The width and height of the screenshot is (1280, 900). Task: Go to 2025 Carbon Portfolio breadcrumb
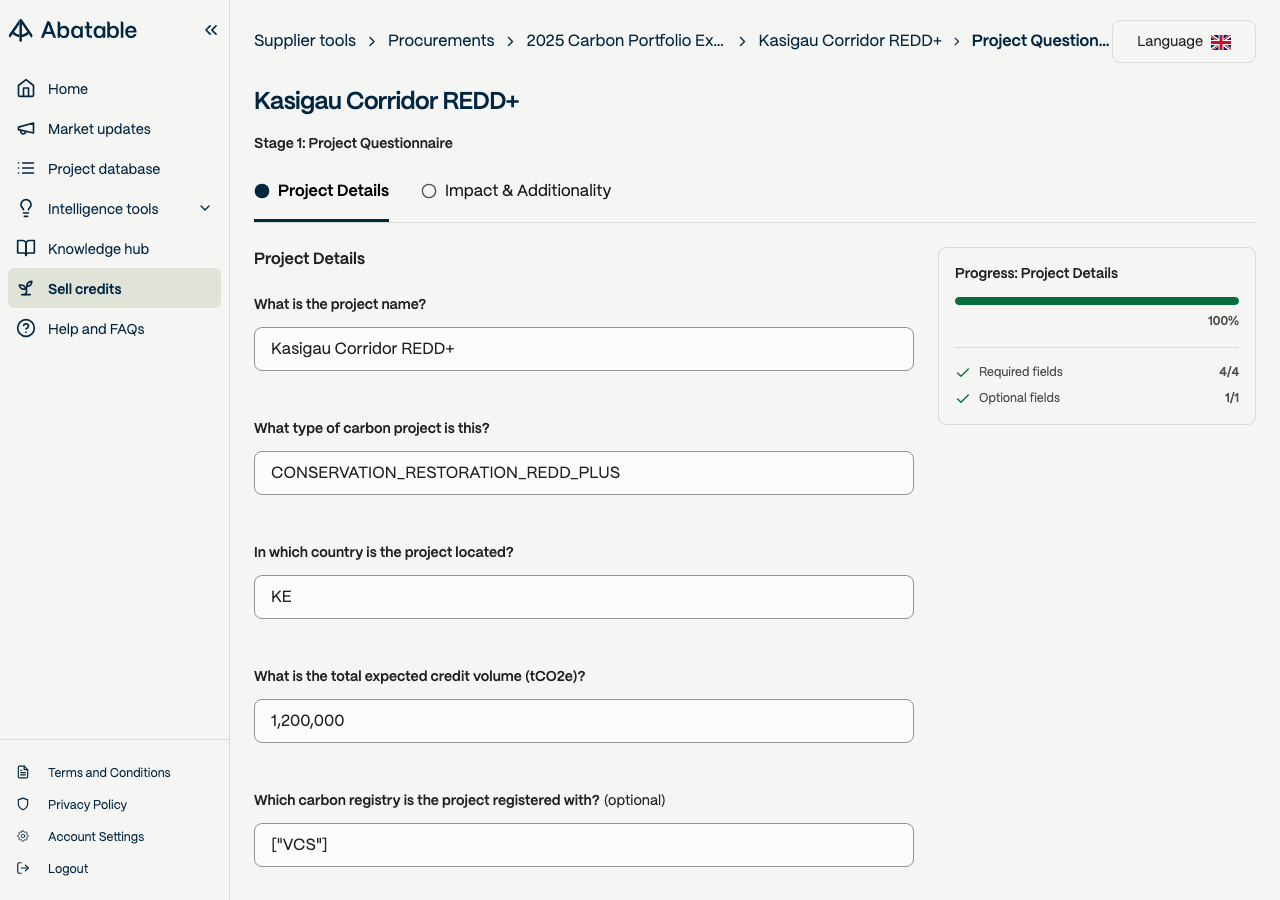[x=625, y=41]
